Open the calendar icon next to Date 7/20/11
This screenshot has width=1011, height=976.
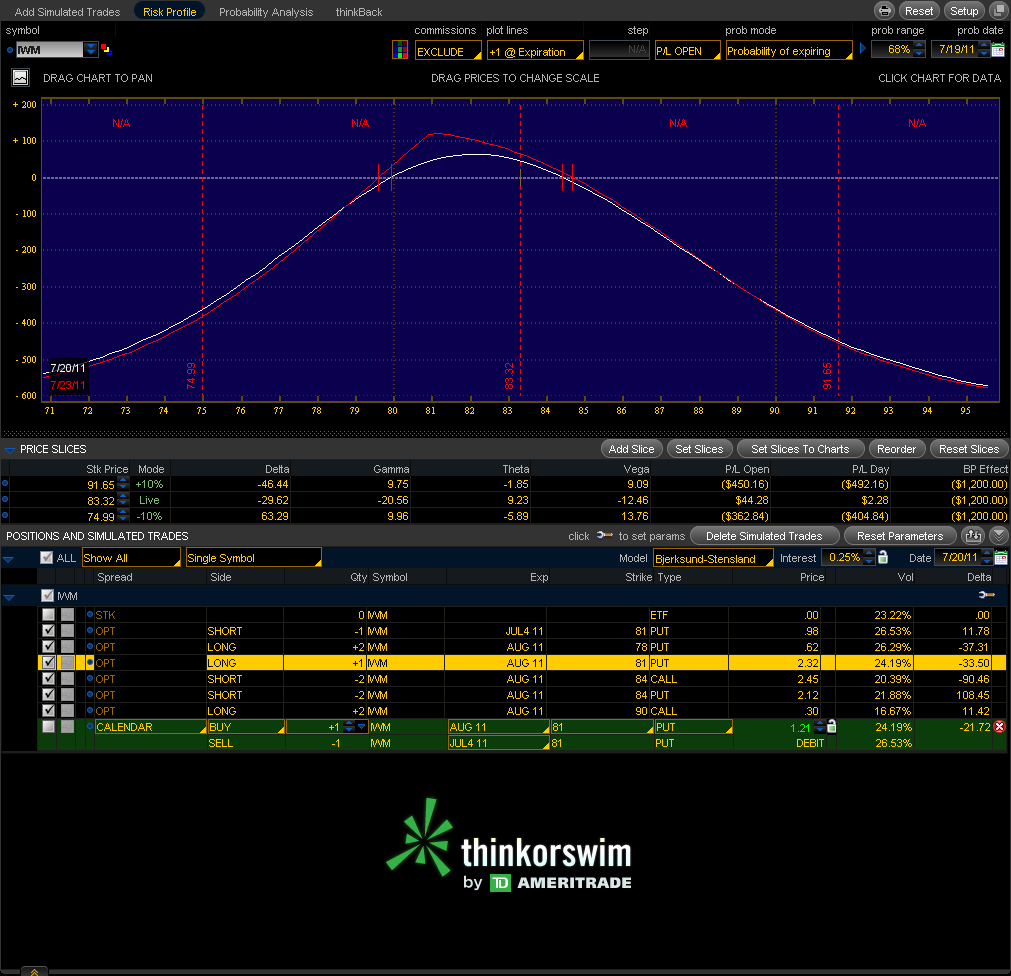(x=1001, y=558)
